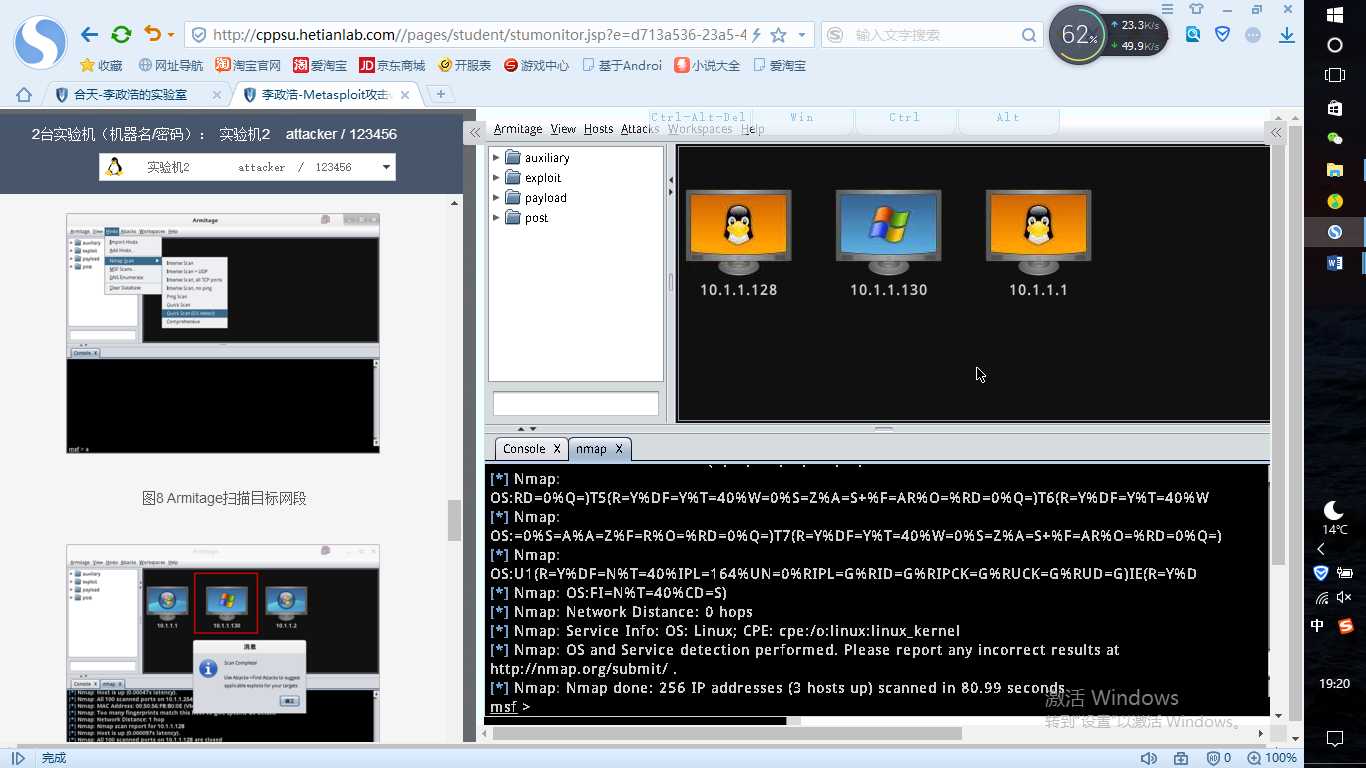
Task: Expand the exploit module folder
Action: pos(496,178)
